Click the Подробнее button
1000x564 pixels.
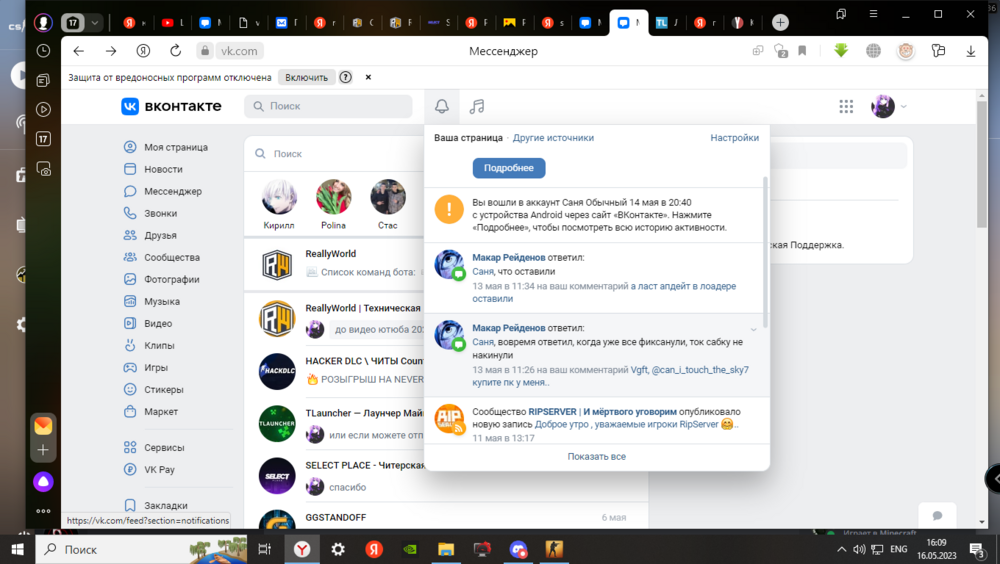click(509, 168)
